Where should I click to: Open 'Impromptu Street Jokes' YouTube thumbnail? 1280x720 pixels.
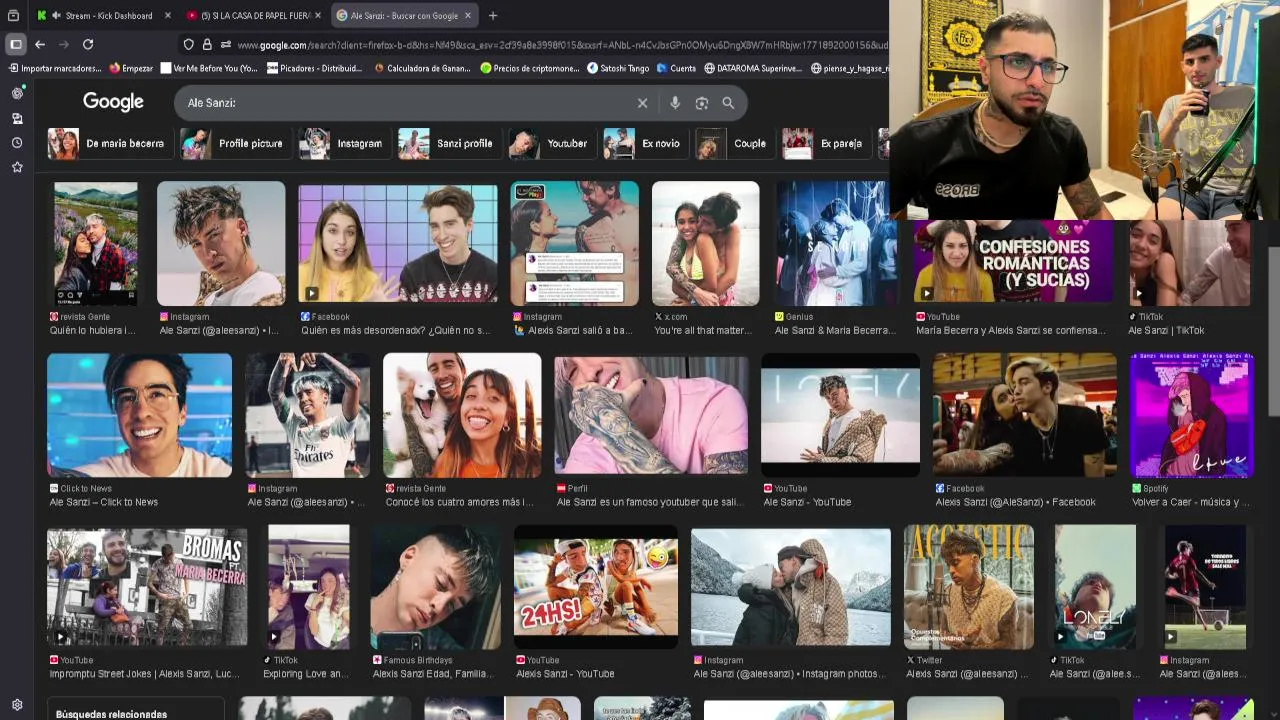coord(147,587)
